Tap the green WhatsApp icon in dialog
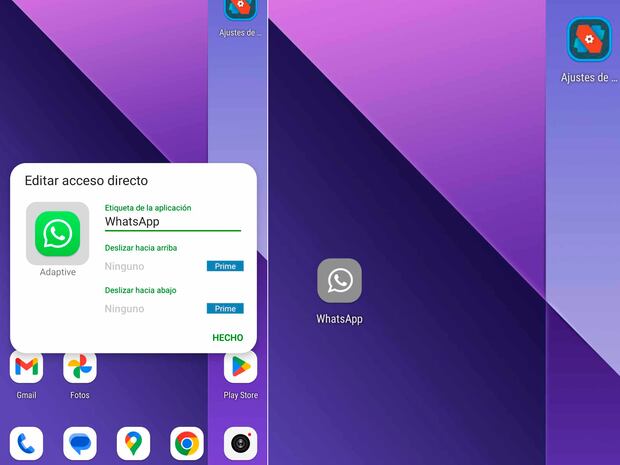Screen dimensions: 620x465 [57, 234]
